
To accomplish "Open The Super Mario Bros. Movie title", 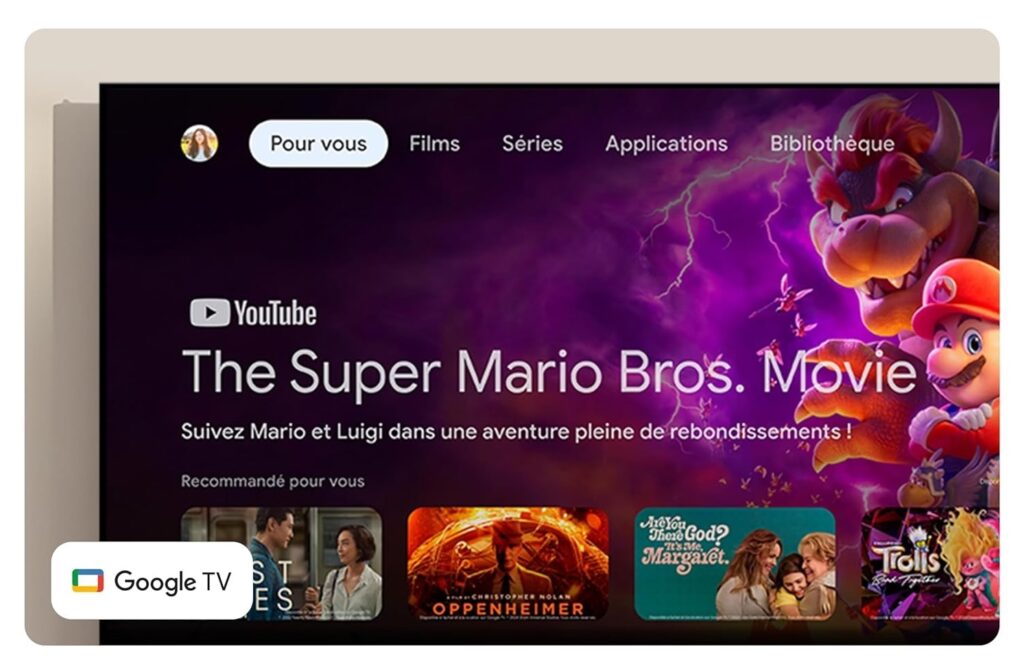I will click(x=549, y=372).
